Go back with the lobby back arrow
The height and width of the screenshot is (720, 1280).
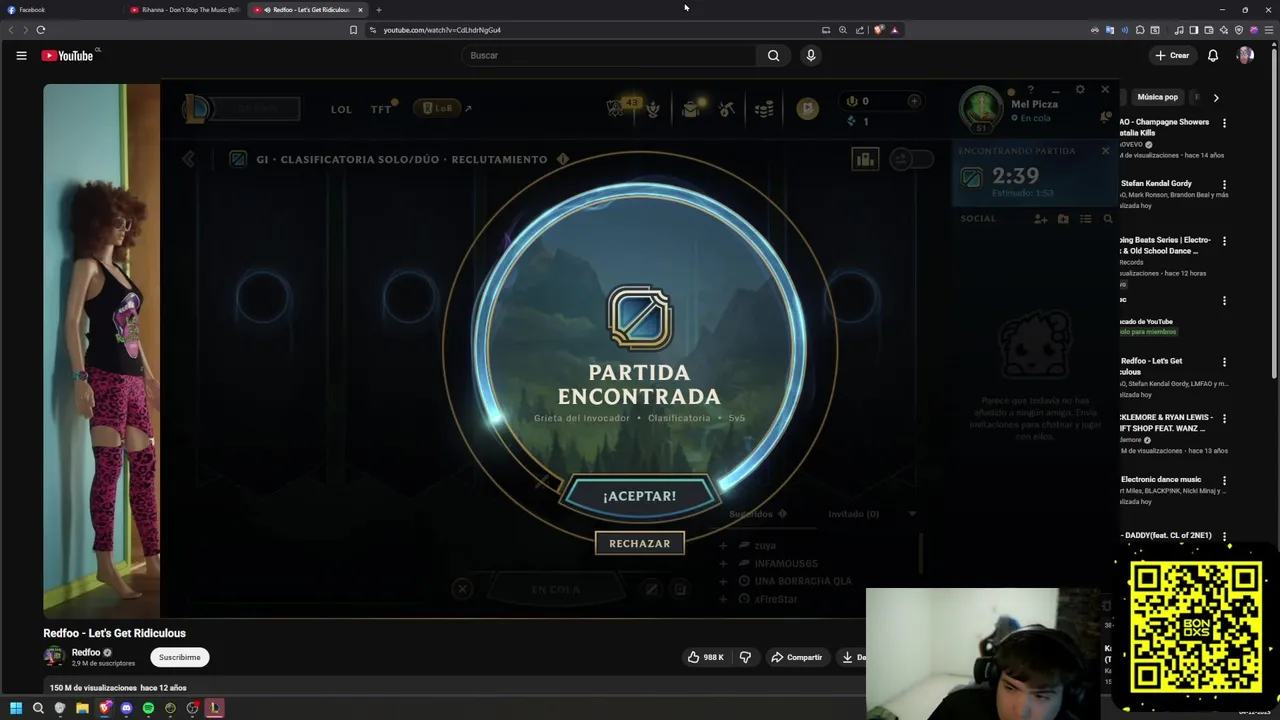click(x=188, y=159)
